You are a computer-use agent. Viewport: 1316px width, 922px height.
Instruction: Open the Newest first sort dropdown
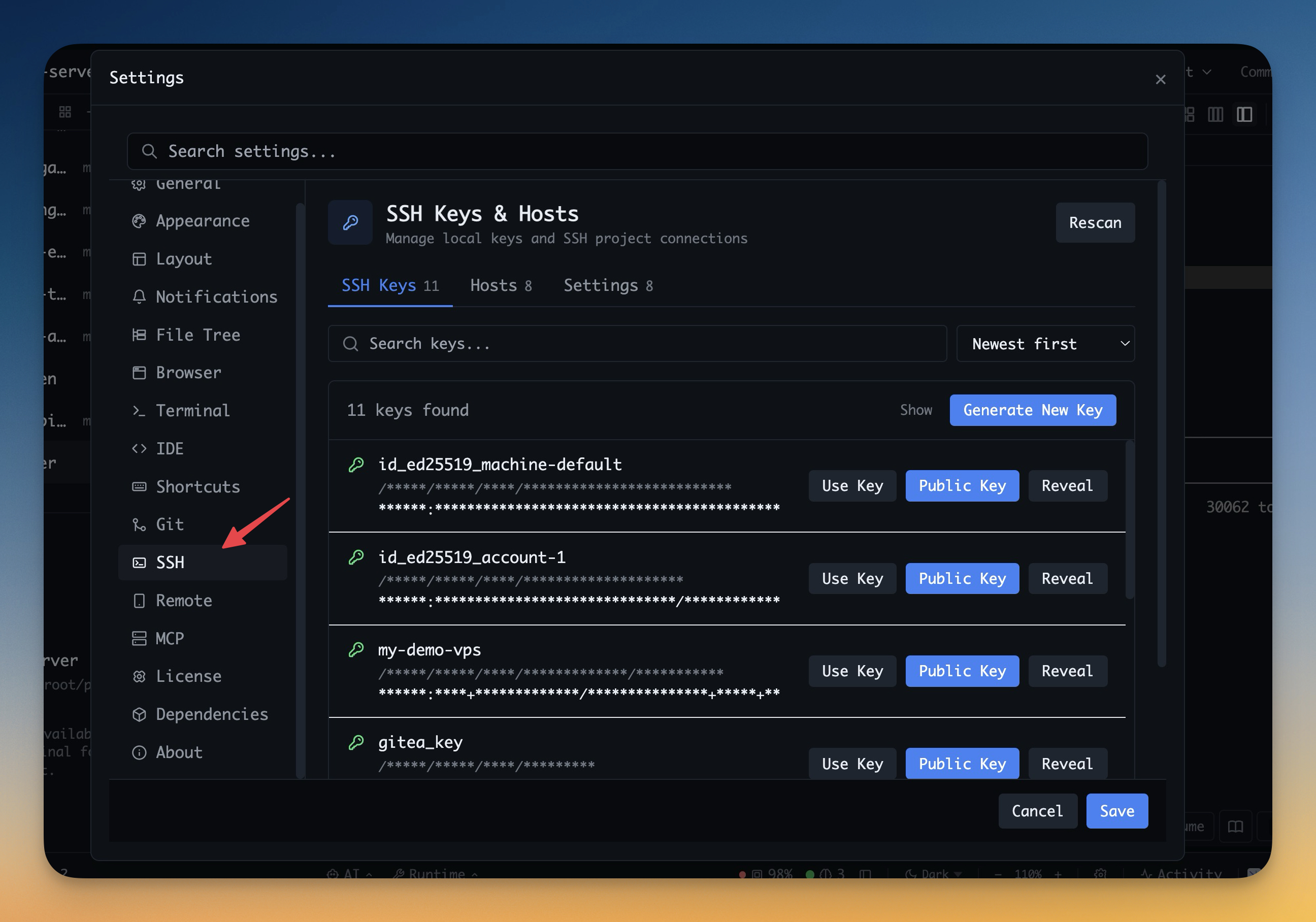click(x=1045, y=344)
